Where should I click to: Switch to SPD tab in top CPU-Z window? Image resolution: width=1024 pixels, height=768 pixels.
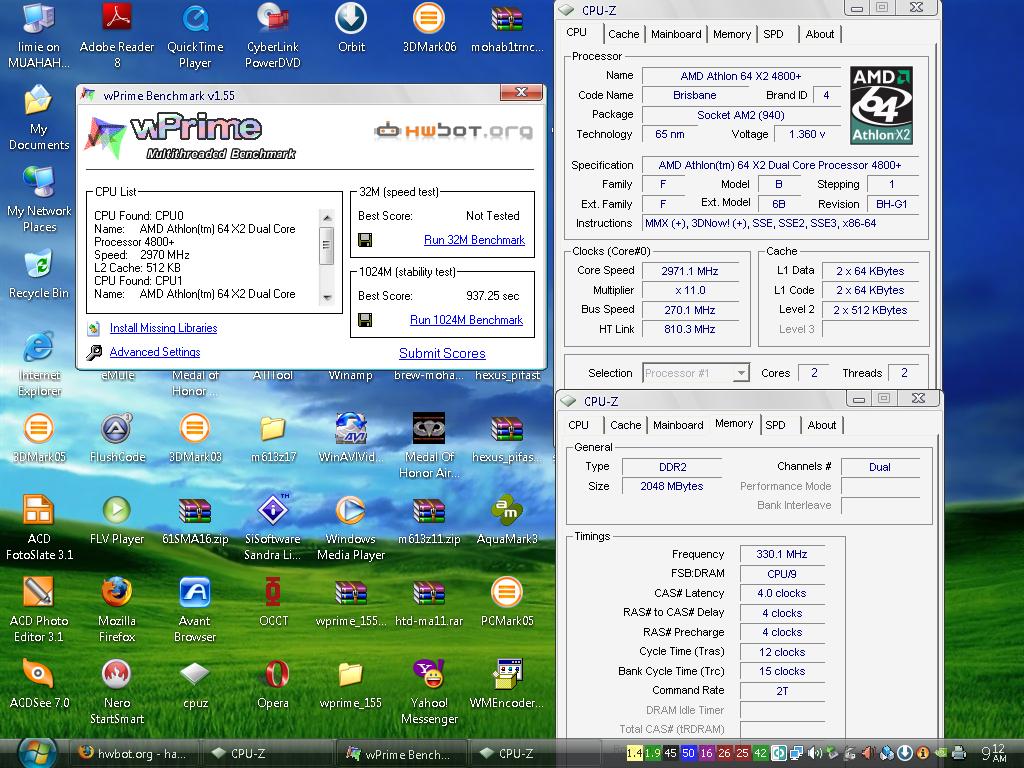773,34
